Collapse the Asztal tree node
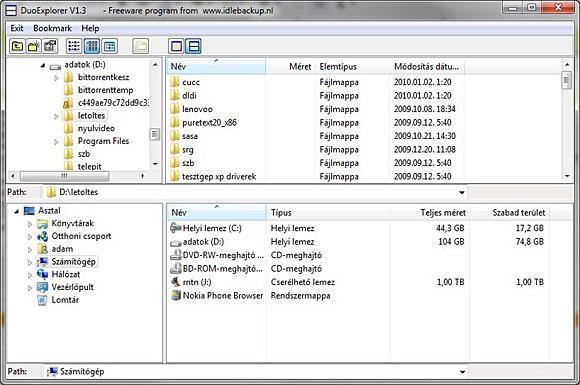This screenshot has width=580, height=385. tap(16, 211)
